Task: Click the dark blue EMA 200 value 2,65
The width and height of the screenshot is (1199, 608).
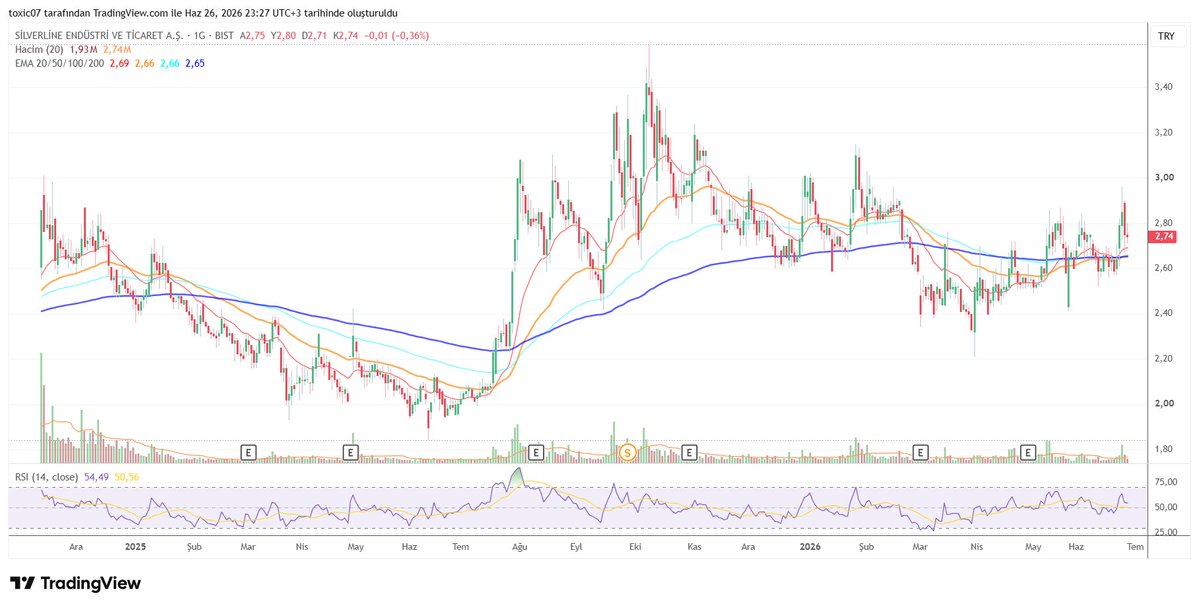Action: coord(195,63)
